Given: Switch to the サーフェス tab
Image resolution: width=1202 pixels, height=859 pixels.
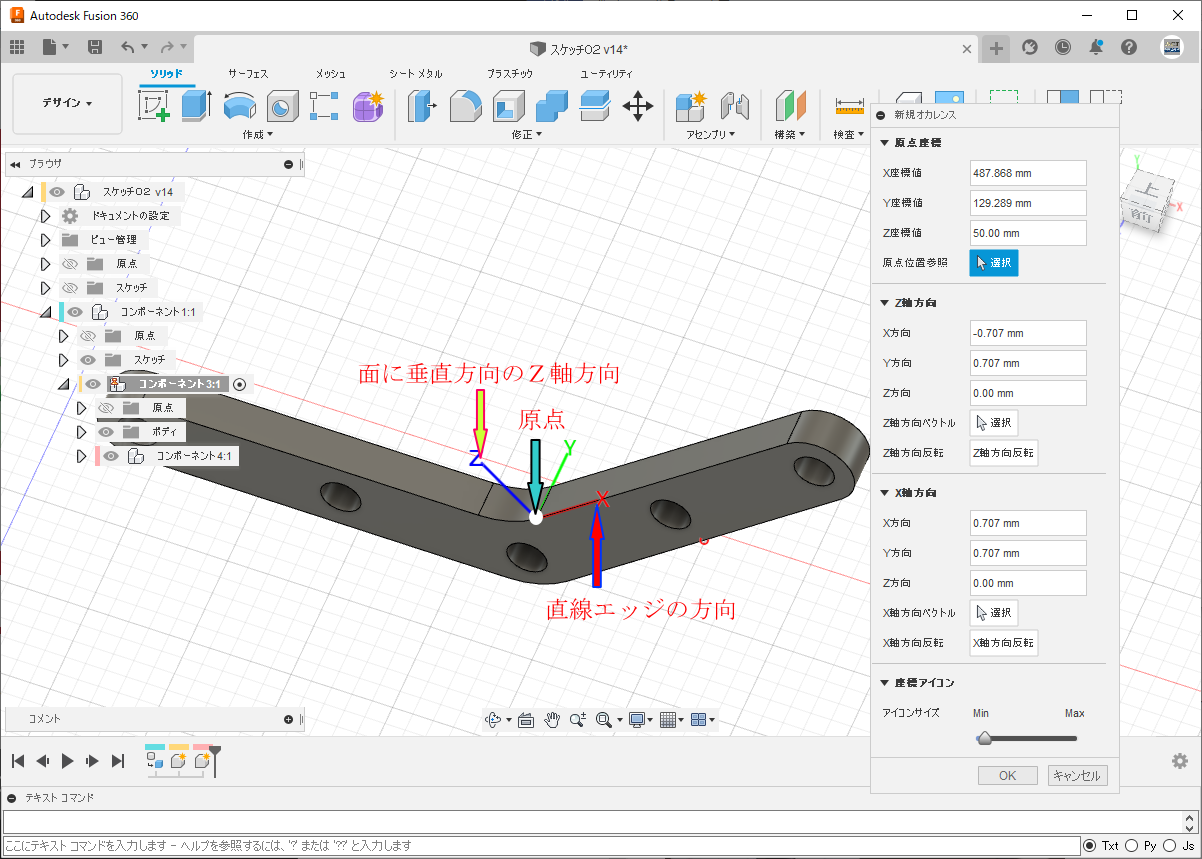Looking at the screenshot, I should click(x=248, y=74).
